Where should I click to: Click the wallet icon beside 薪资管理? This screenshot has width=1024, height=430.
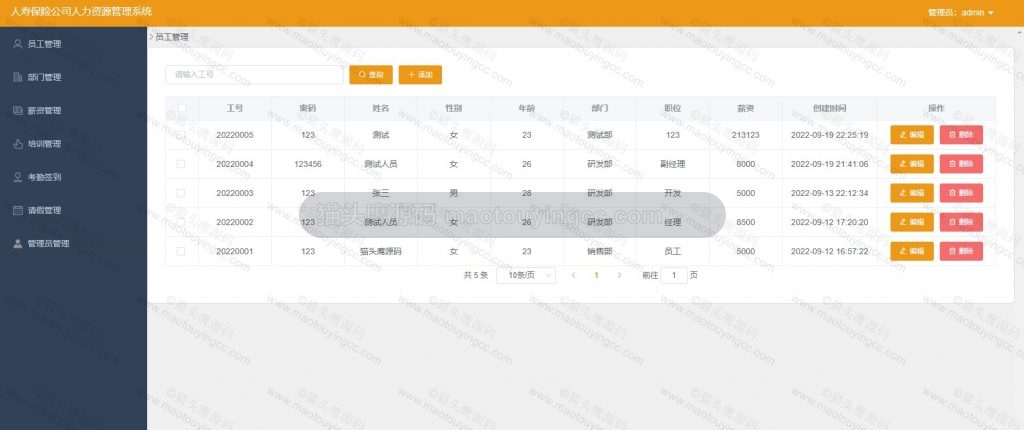coord(18,110)
